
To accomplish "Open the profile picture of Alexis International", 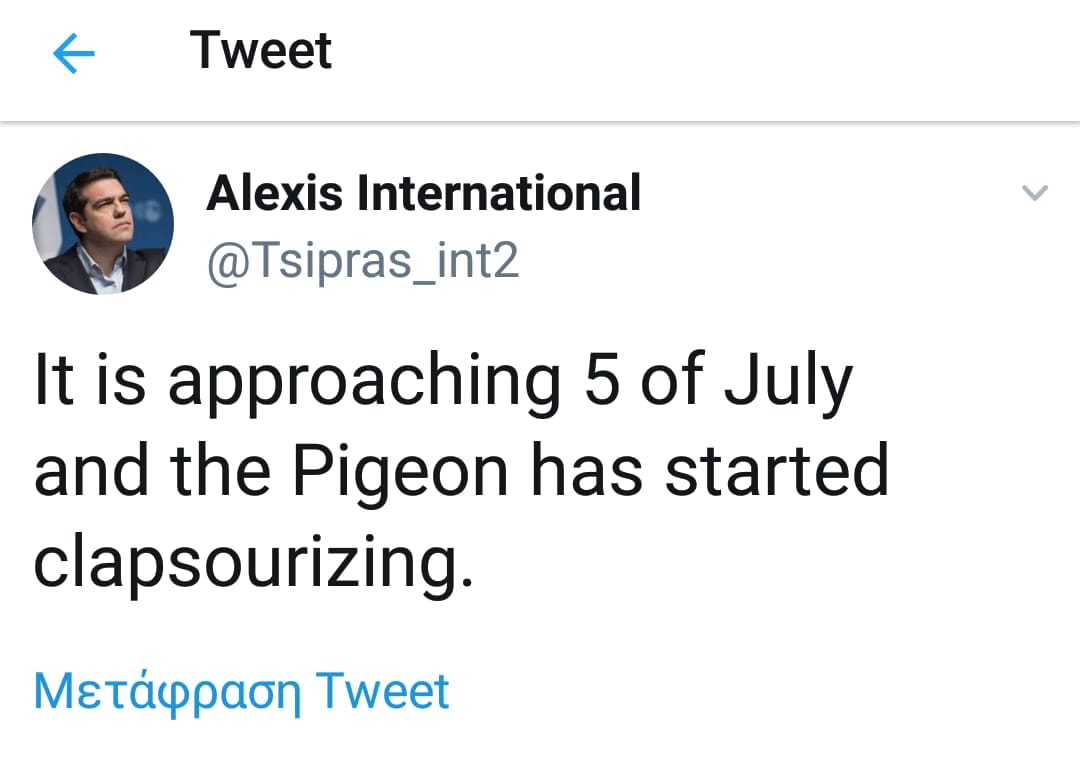I will point(103,223).
